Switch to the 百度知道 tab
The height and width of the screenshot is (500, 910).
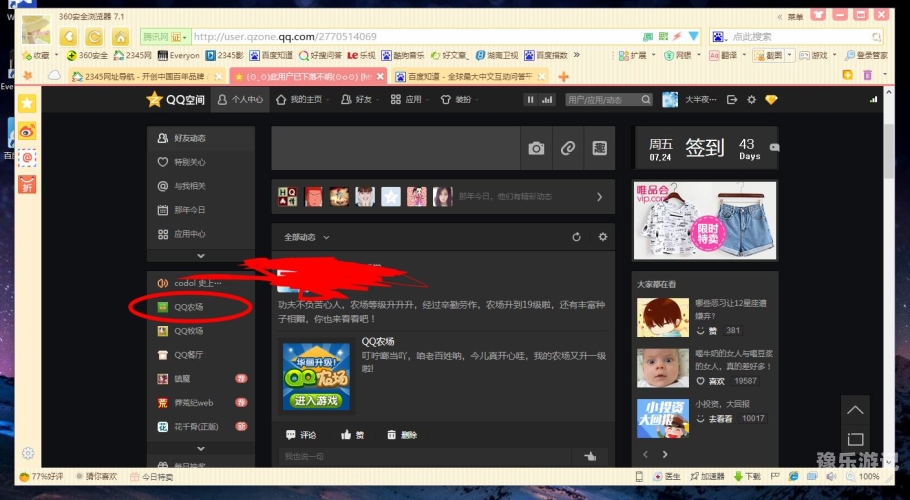click(469, 77)
